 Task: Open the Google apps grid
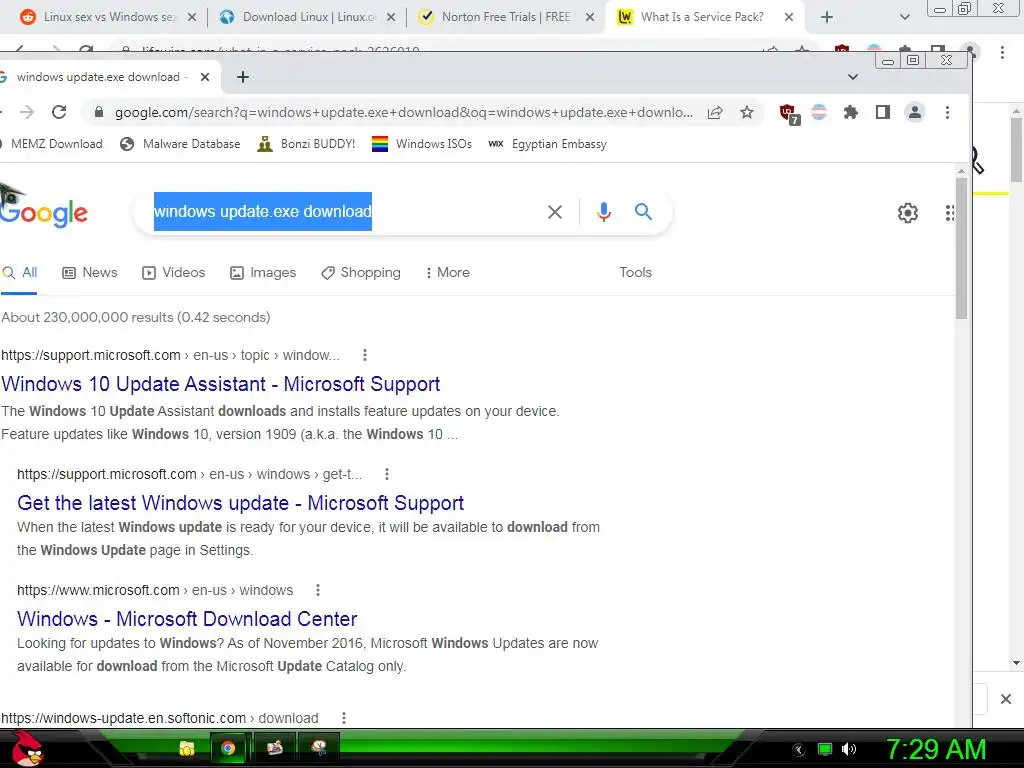click(950, 212)
